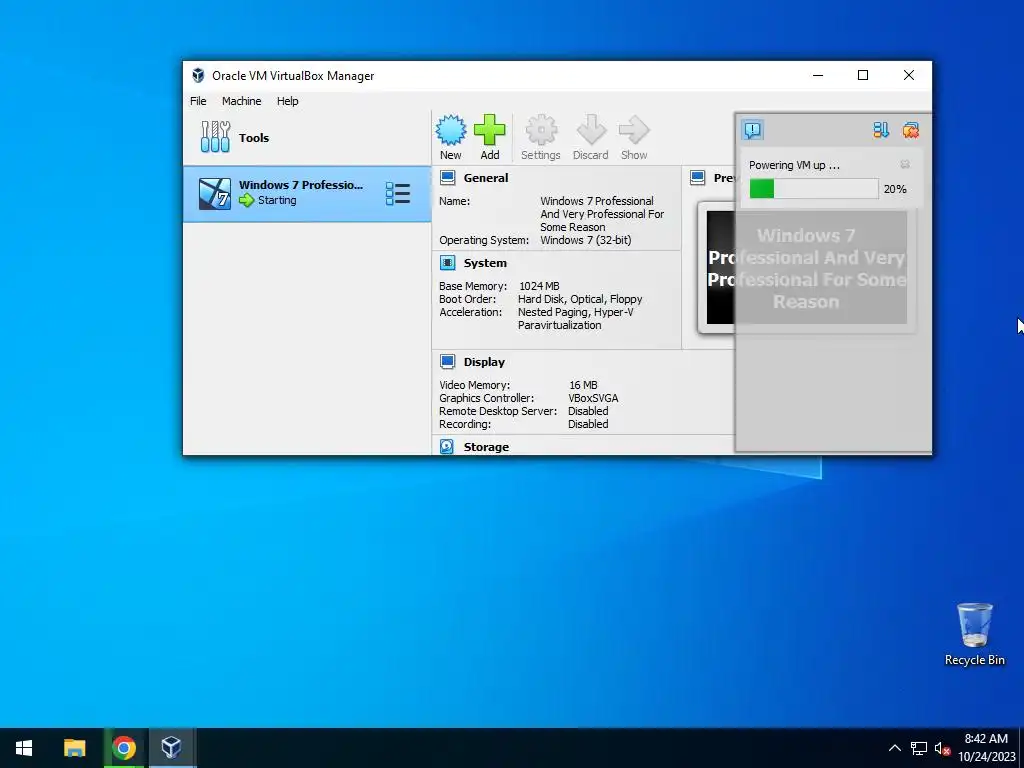
Task: Select the Recycle Bin desktop icon
Action: tap(974, 634)
